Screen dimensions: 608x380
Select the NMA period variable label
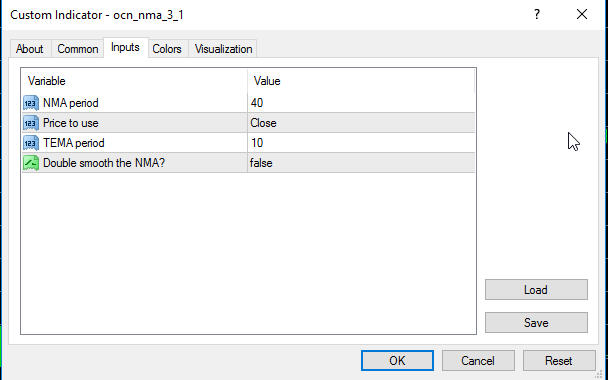coord(71,103)
